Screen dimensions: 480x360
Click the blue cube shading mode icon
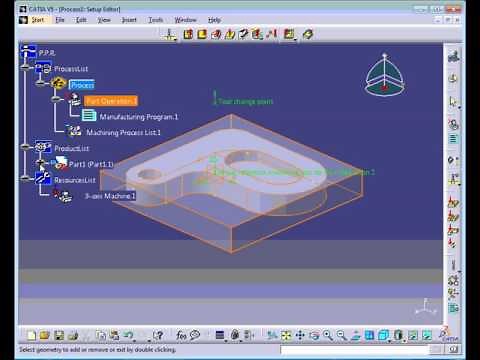[383, 335]
